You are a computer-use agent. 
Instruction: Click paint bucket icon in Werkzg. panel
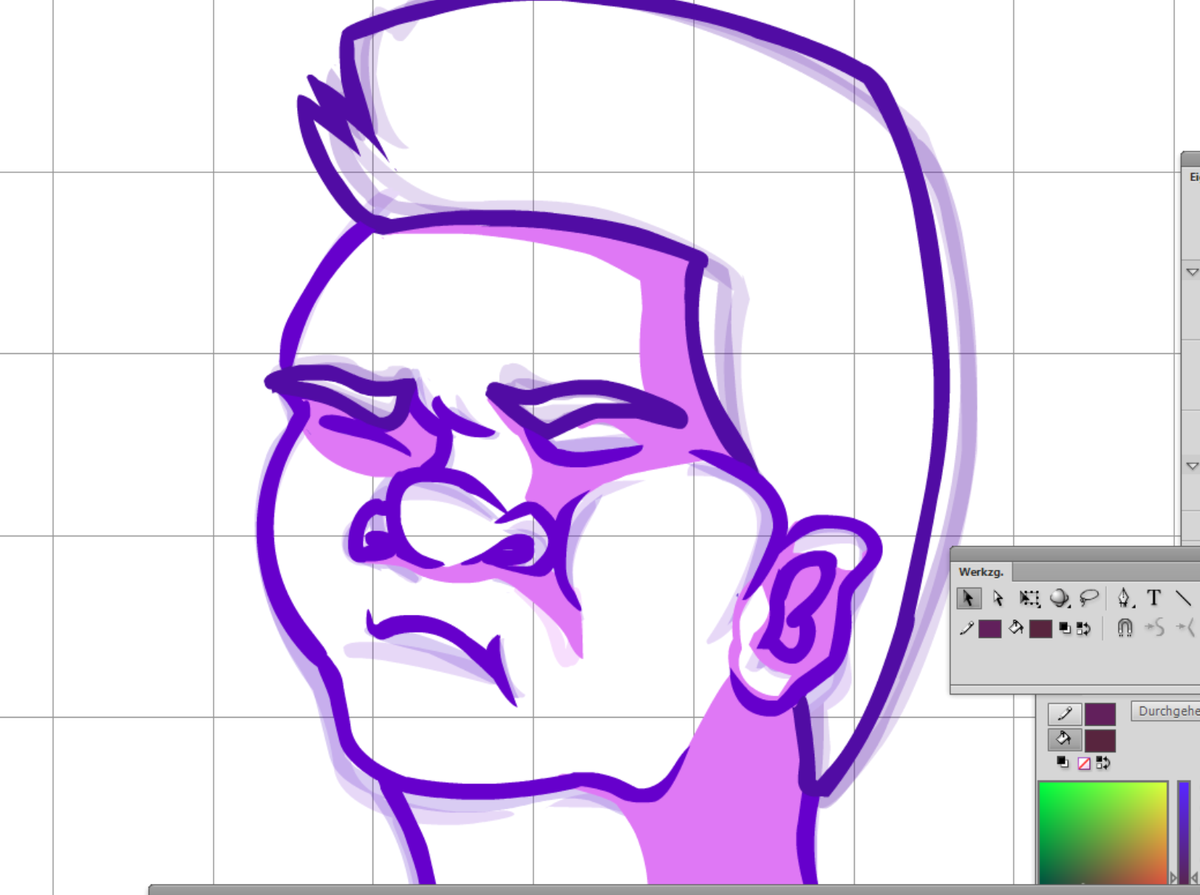tap(1017, 629)
